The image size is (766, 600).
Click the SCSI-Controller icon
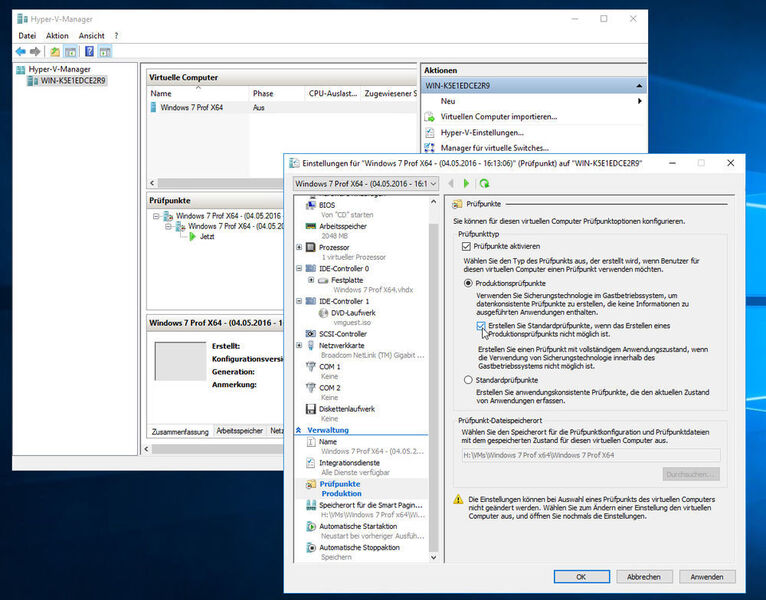click(x=310, y=334)
